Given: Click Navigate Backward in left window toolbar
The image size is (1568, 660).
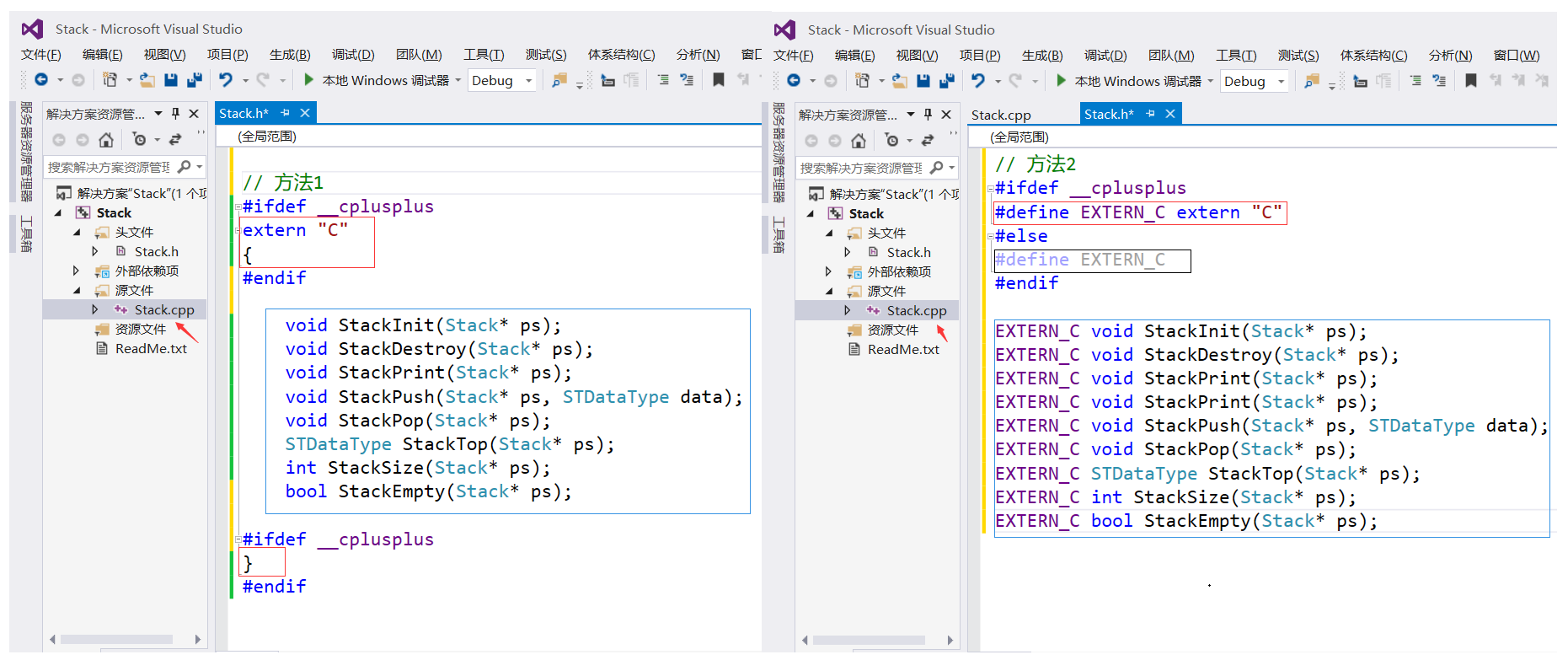Looking at the screenshot, I should (x=40, y=79).
